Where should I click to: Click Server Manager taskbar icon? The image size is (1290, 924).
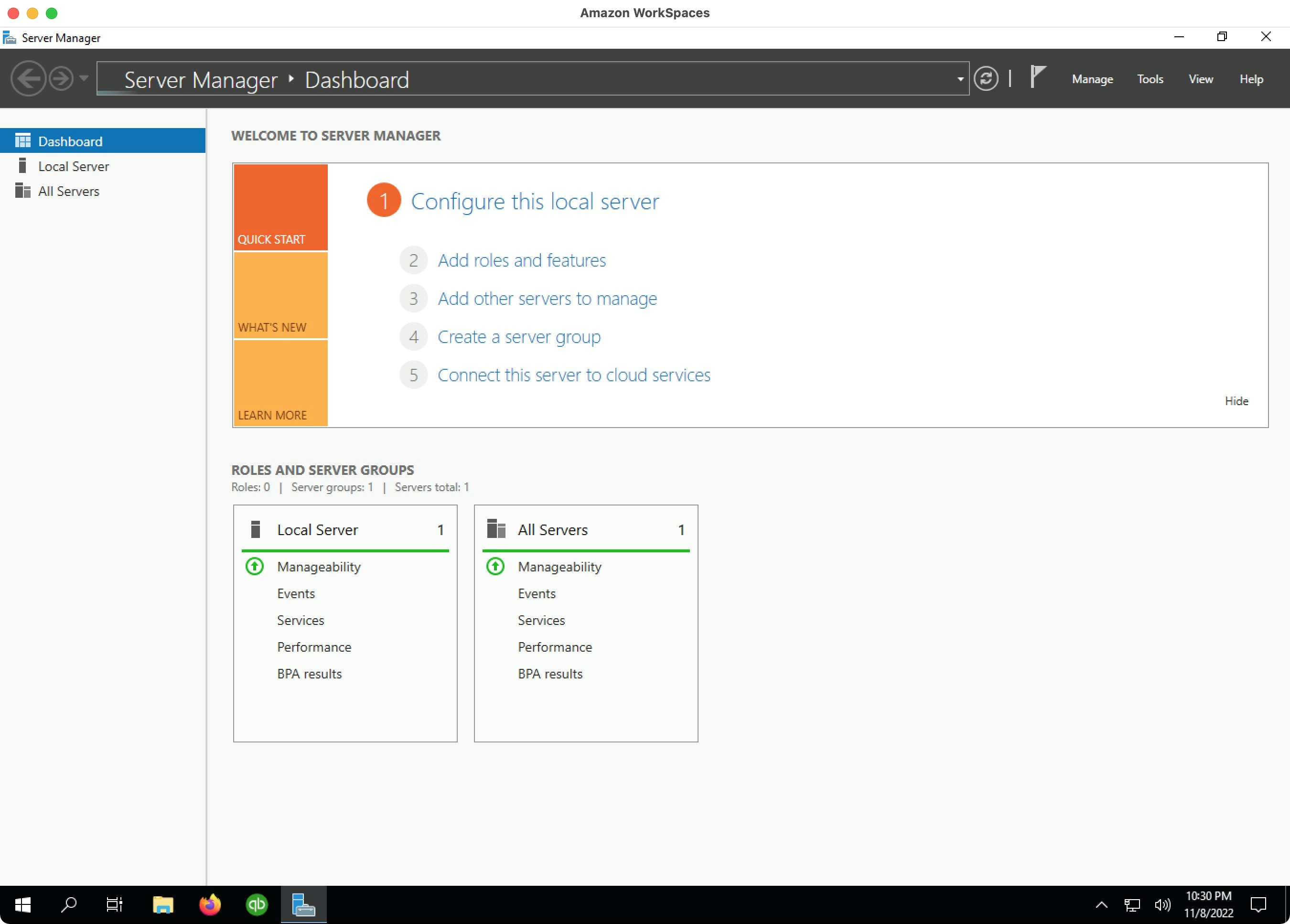coord(303,905)
